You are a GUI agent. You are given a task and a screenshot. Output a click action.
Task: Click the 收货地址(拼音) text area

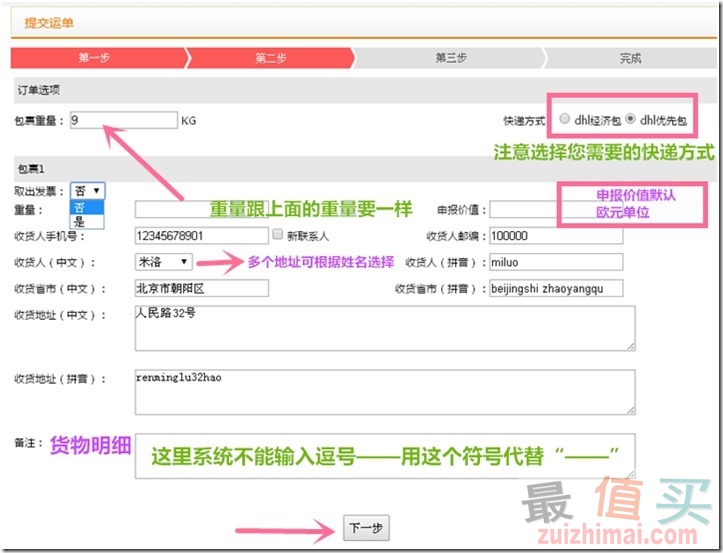385,392
